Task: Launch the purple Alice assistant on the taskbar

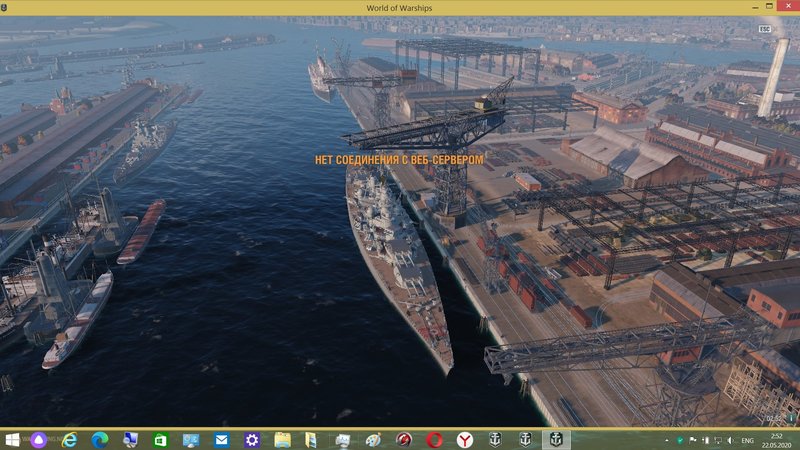Action: click(x=39, y=440)
